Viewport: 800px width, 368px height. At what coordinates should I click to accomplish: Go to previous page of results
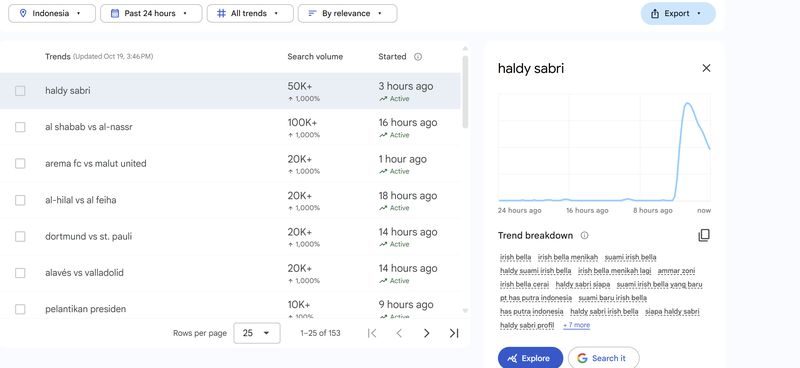(399, 333)
